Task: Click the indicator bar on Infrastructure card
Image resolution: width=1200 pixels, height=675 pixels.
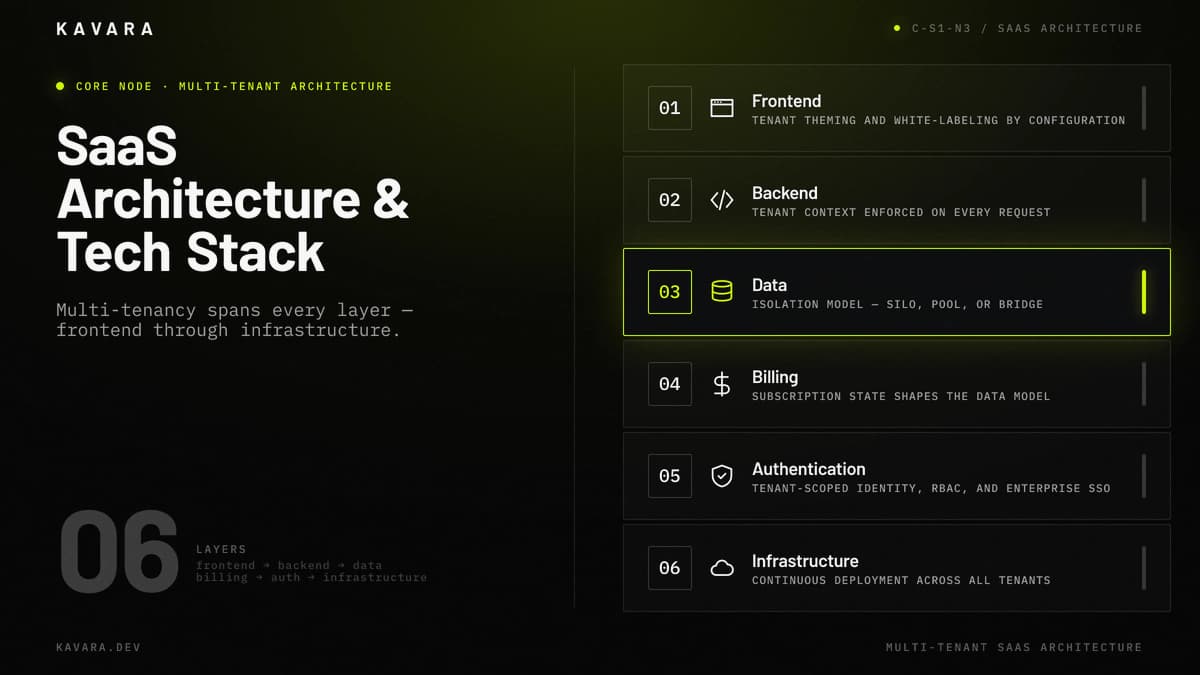Action: (x=1144, y=568)
